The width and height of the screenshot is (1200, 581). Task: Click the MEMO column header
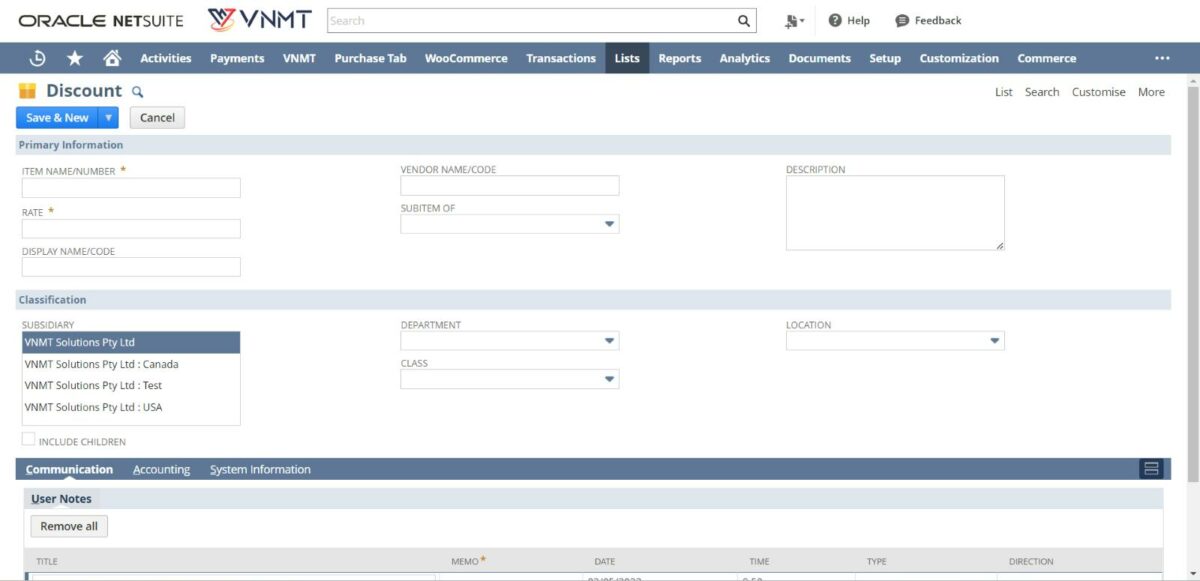coord(465,562)
